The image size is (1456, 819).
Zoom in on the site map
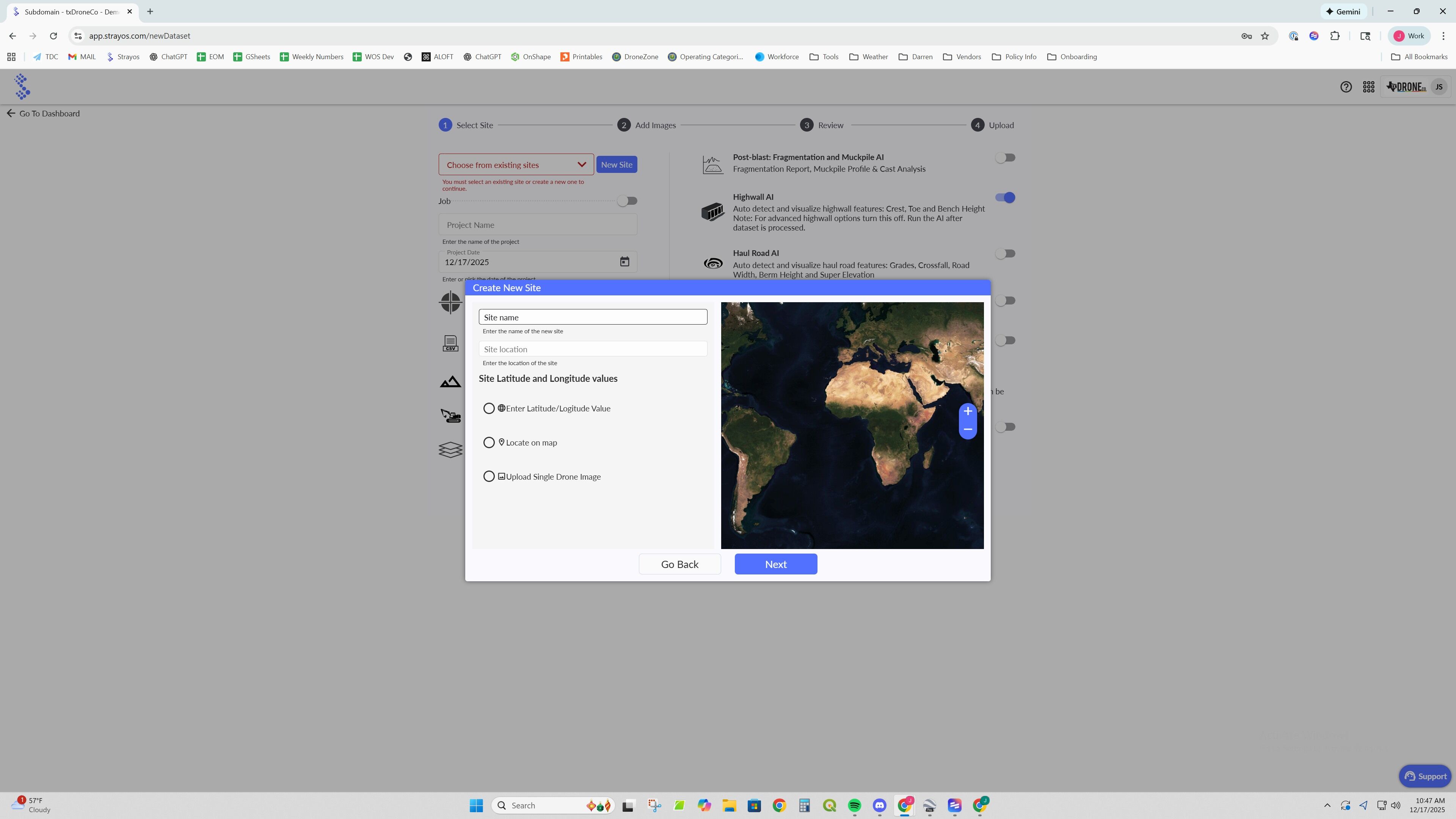[968, 411]
